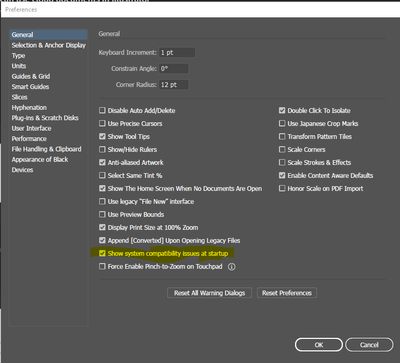400x363 pixels.
Task: Open the Selection & Anchor Display category
Action: 49,45
